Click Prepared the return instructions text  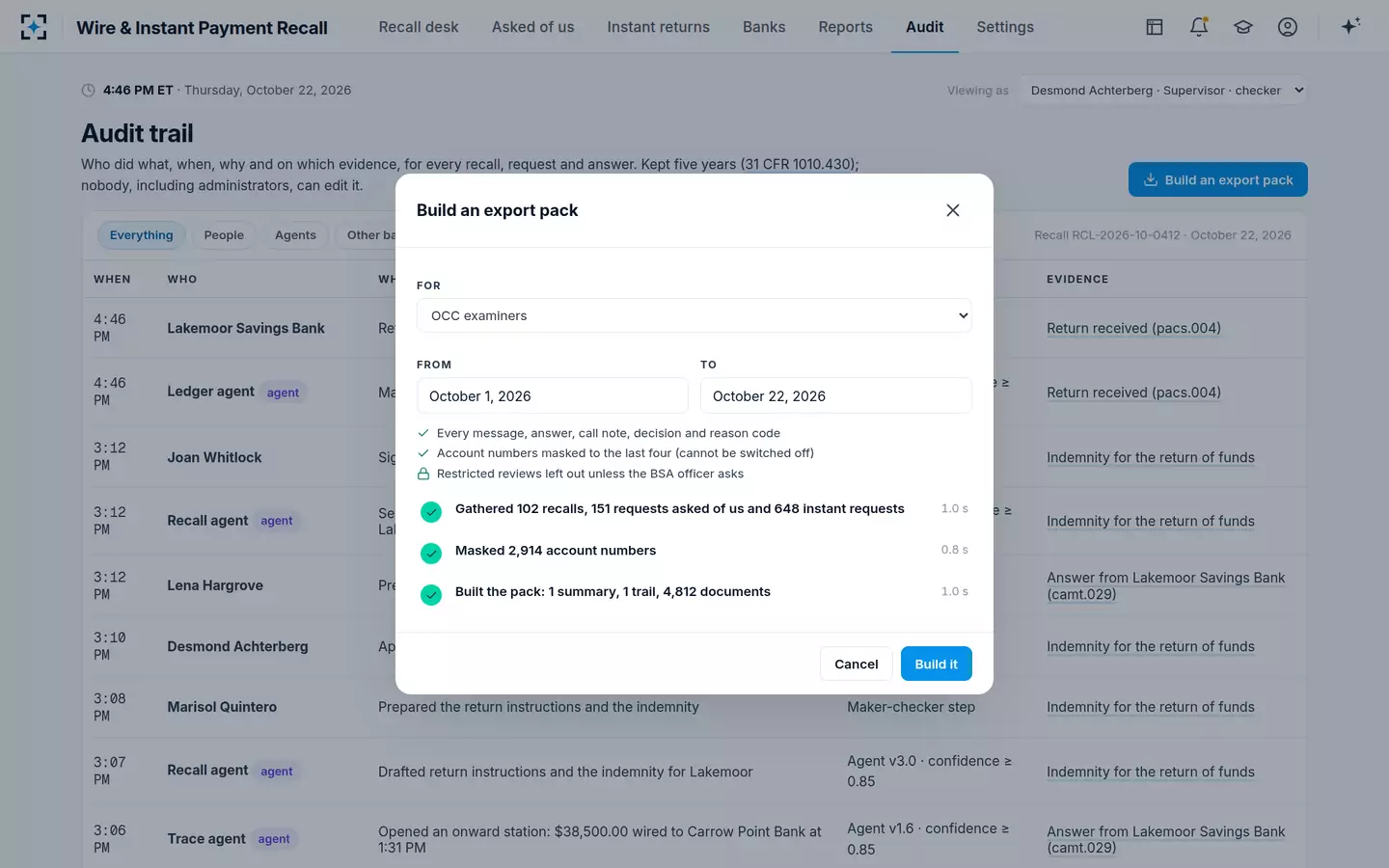(x=538, y=707)
